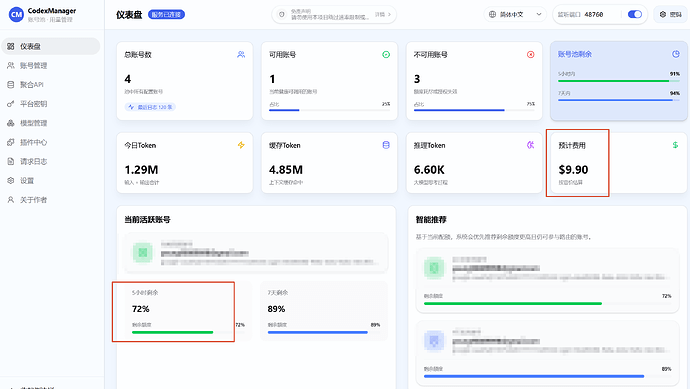Image resolution: width=690 pixels, height=389 pixels.
Task: Click the 仪表盘 page title
Action: (x=129, y=15)
